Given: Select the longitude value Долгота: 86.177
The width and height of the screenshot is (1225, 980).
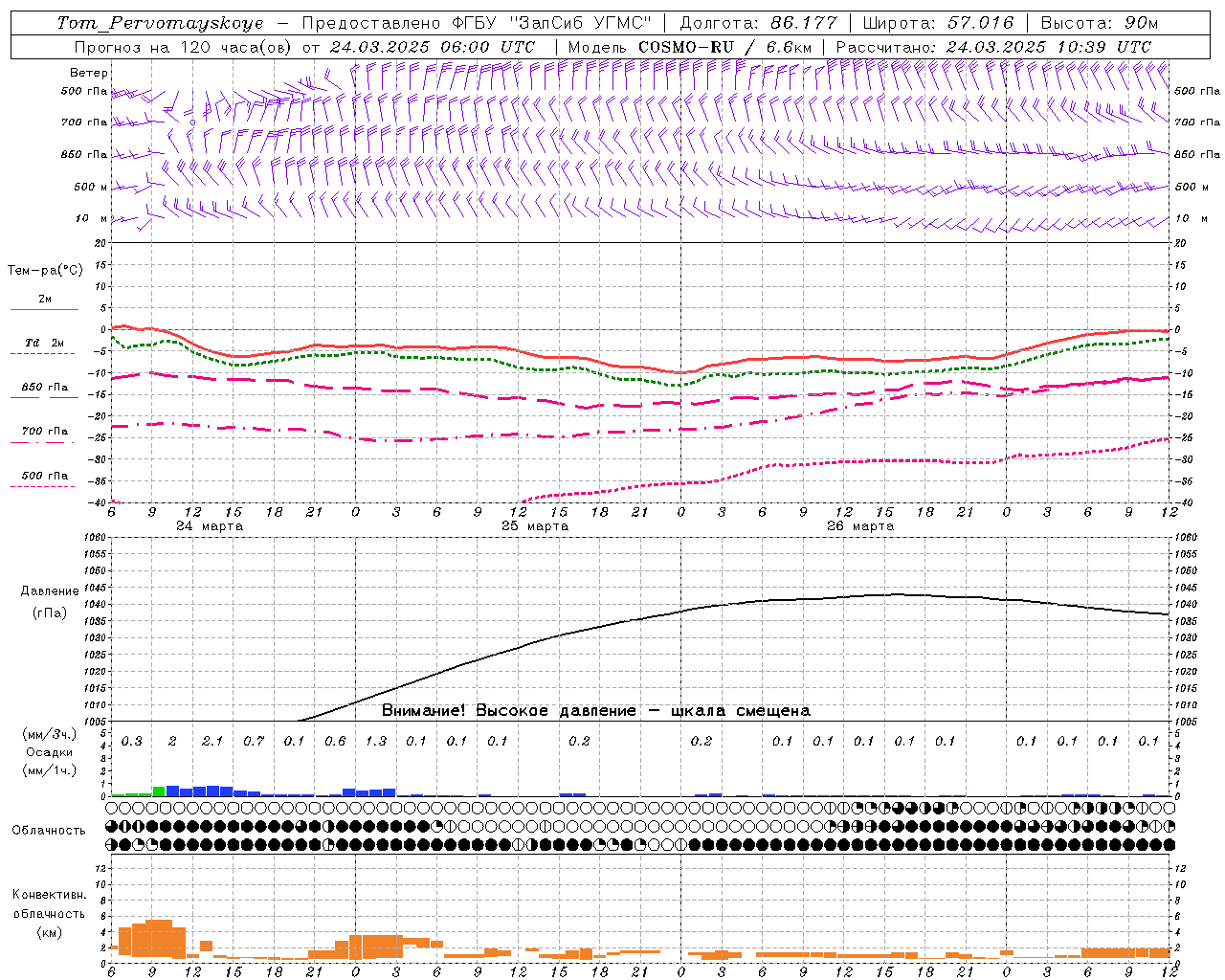Looking at the screenshot, I should click(758, 23).
